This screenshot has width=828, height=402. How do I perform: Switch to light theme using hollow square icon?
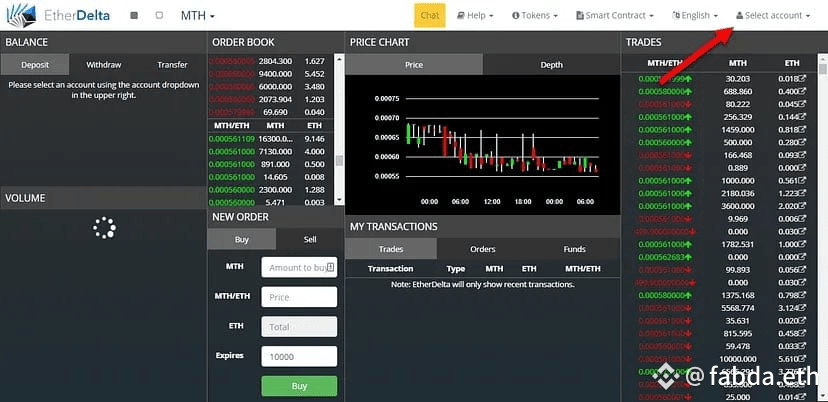click(x=159, y=16)
